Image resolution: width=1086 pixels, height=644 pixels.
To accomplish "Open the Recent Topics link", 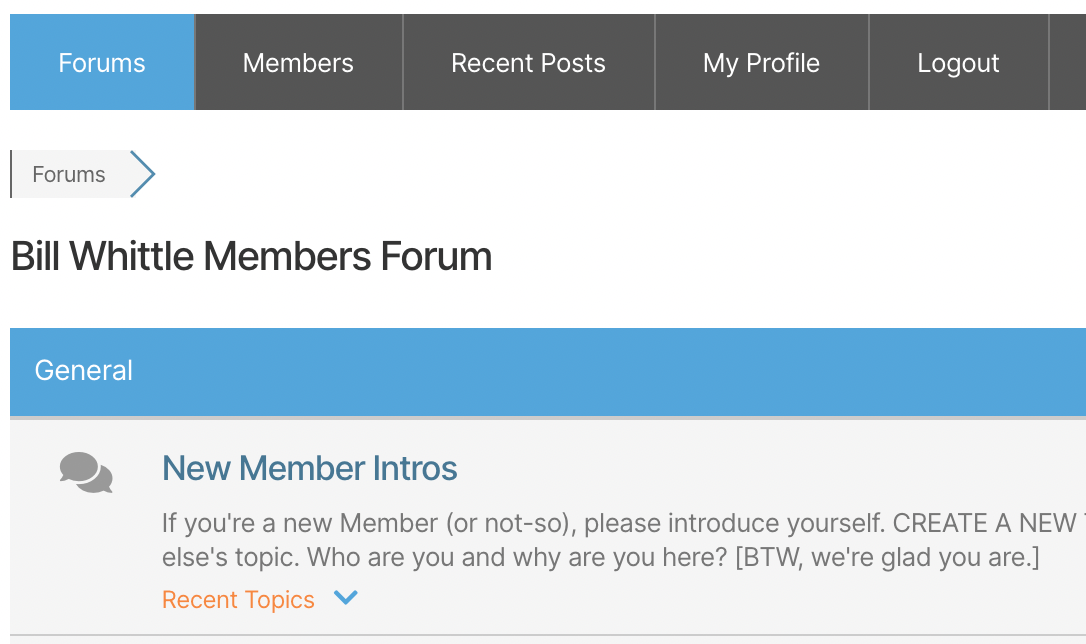I will pos(238,600).
